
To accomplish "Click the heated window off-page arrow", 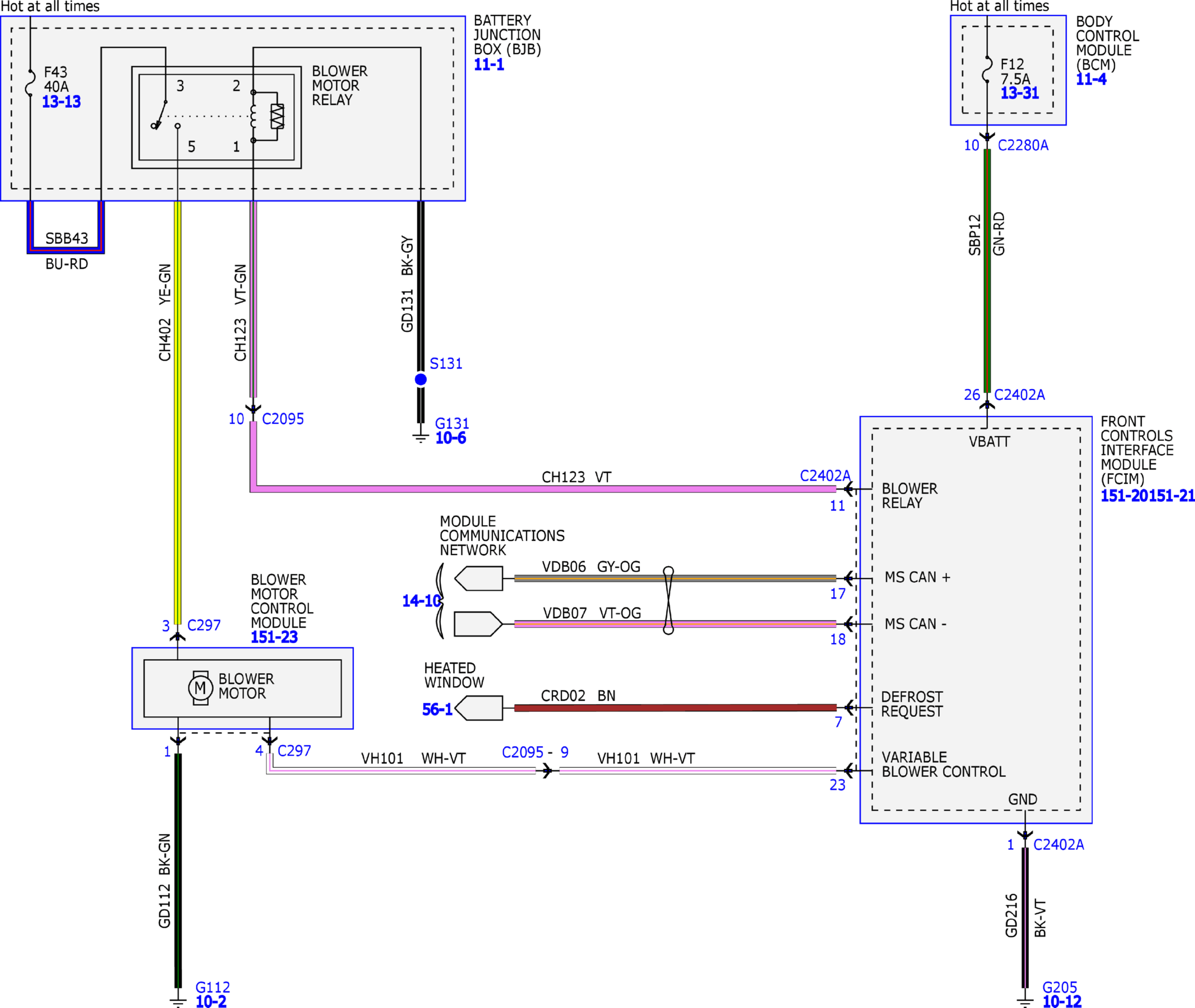I will pos(479,708).
